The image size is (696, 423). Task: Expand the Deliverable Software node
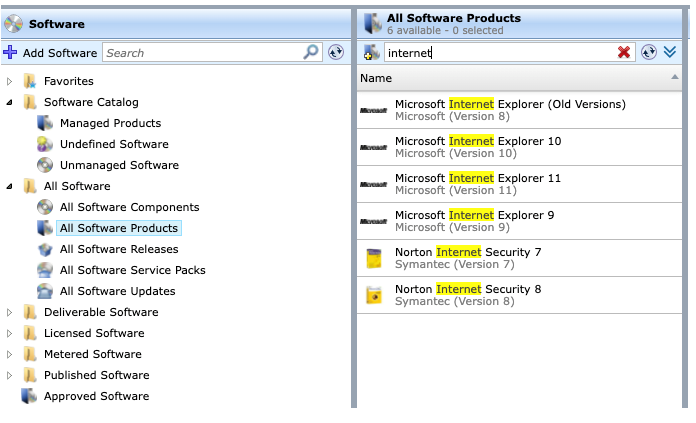9,312
